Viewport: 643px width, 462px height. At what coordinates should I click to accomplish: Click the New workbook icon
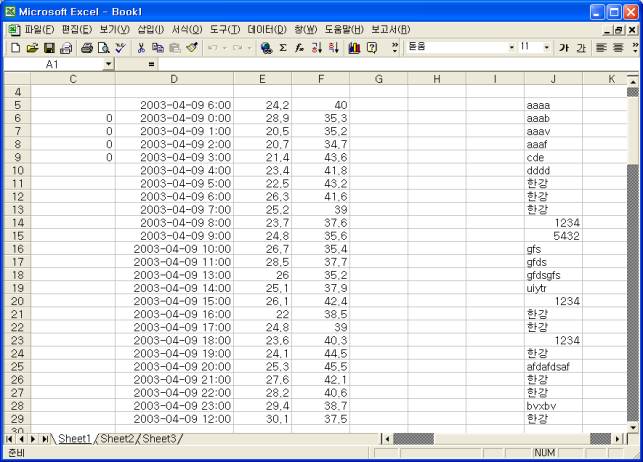click(15, 47)
